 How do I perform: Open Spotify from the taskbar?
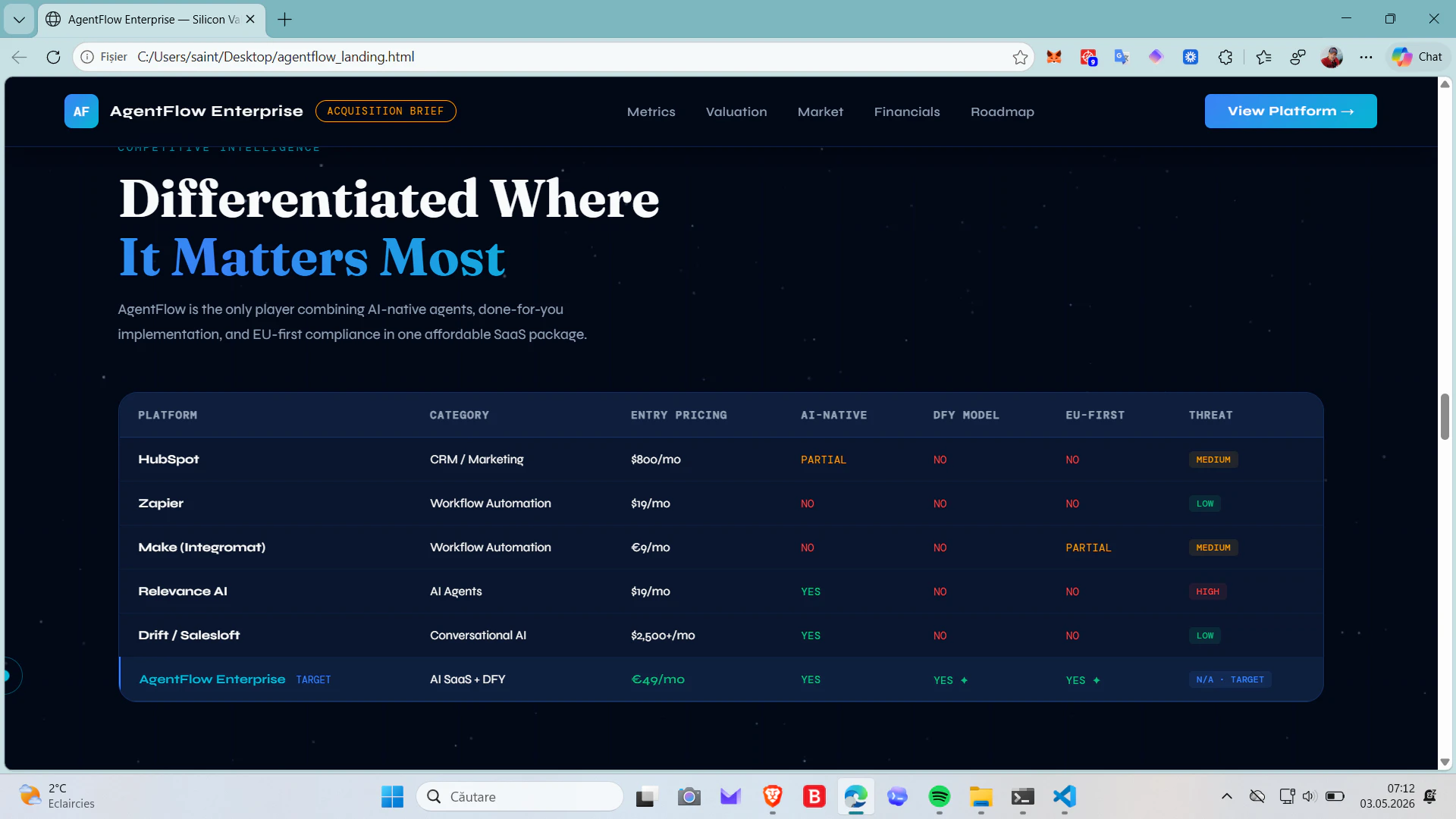click(939, 796)
